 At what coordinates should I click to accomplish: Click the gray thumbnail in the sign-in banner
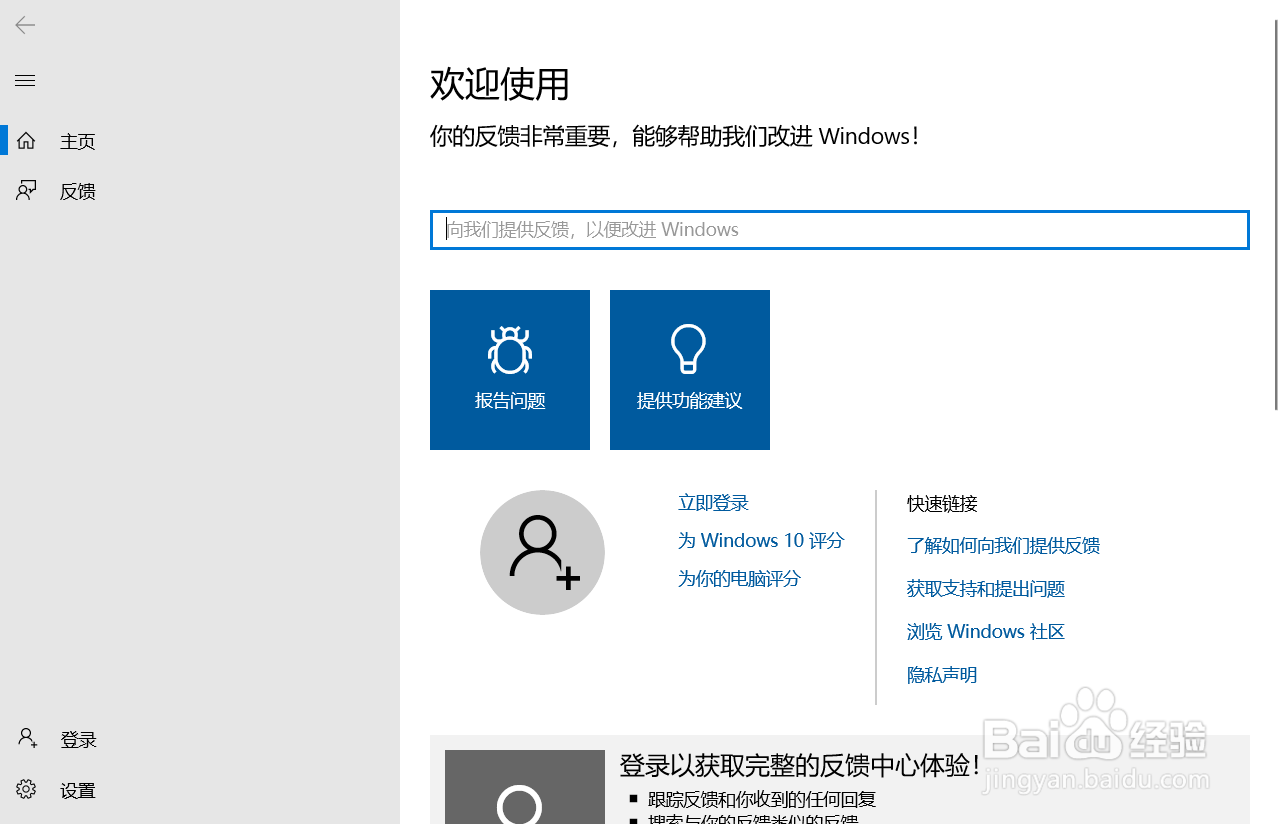525,787
